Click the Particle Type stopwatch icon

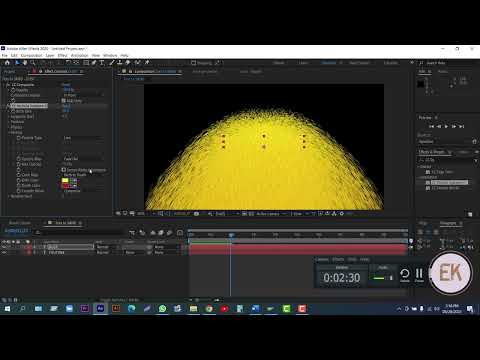(x=19, y=138)
